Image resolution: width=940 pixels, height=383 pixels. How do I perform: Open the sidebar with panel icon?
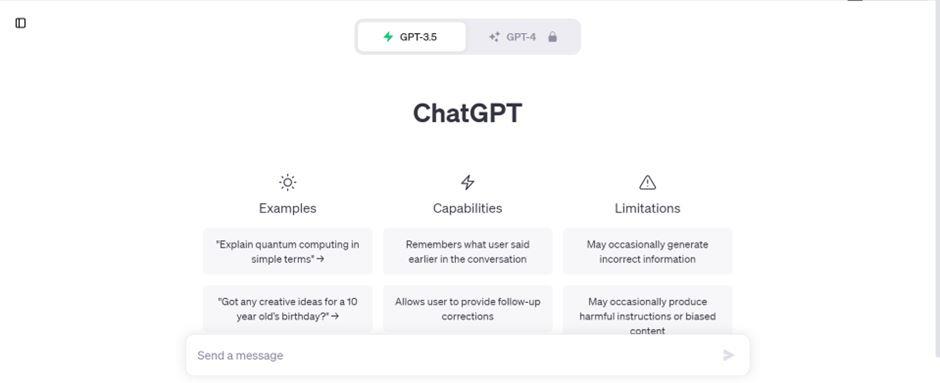(20, 23)
